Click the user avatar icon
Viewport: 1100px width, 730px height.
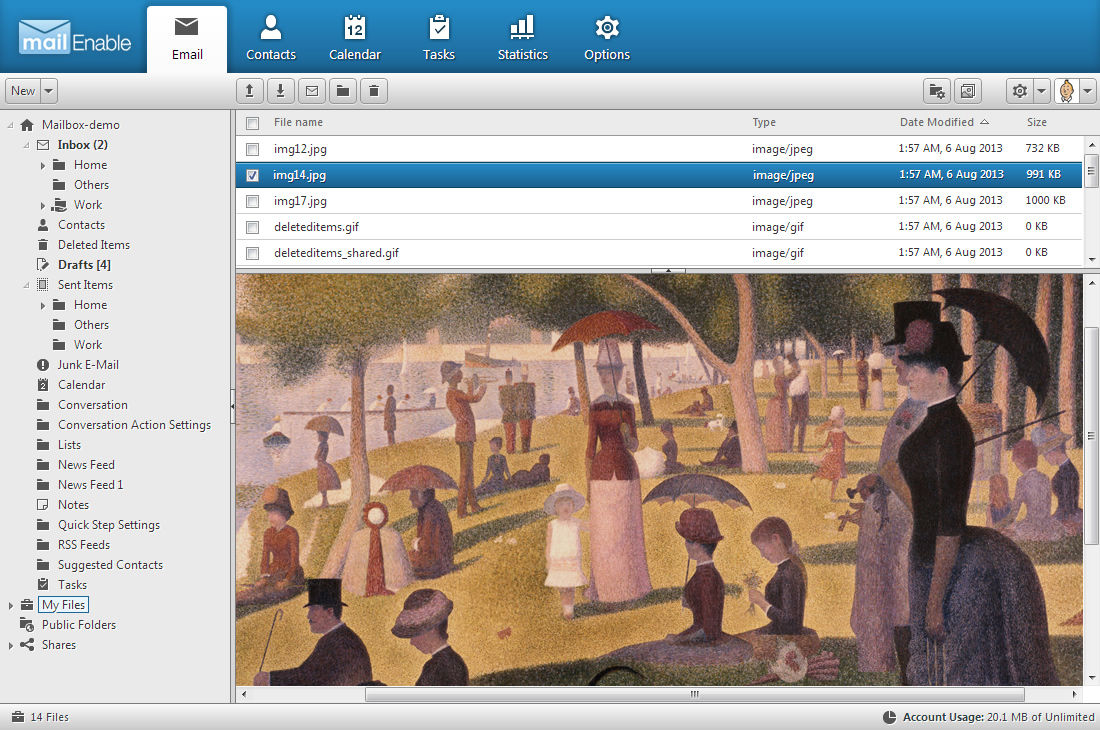1066,91
